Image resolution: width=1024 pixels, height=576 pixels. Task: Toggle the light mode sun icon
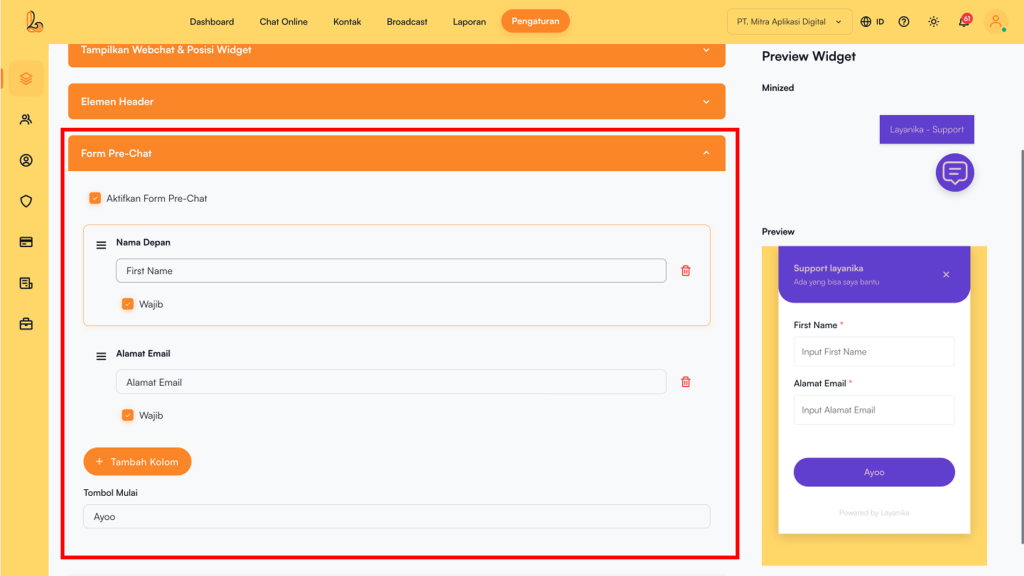(933, 21)
